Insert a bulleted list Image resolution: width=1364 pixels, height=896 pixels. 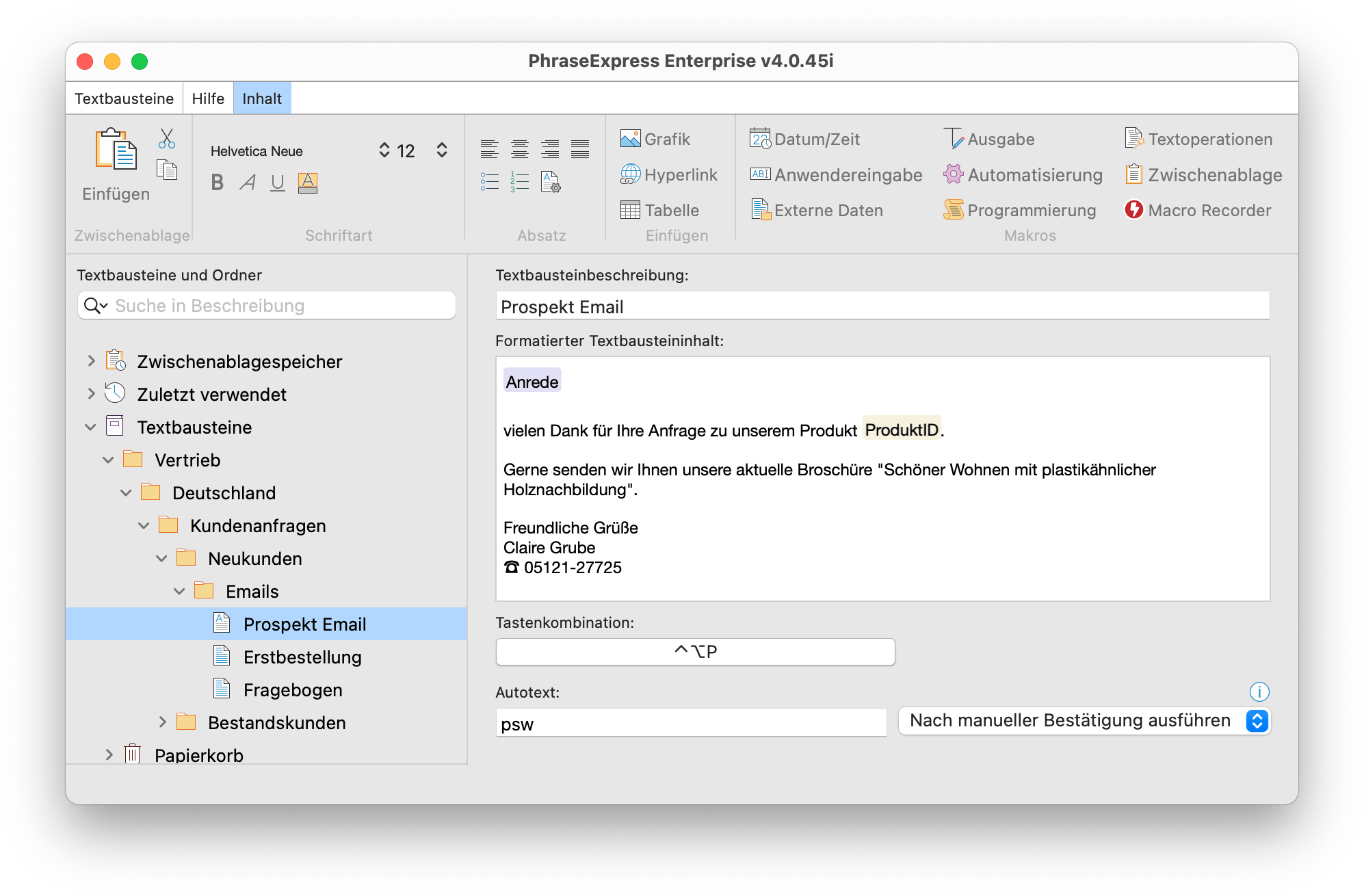(490, 181)
